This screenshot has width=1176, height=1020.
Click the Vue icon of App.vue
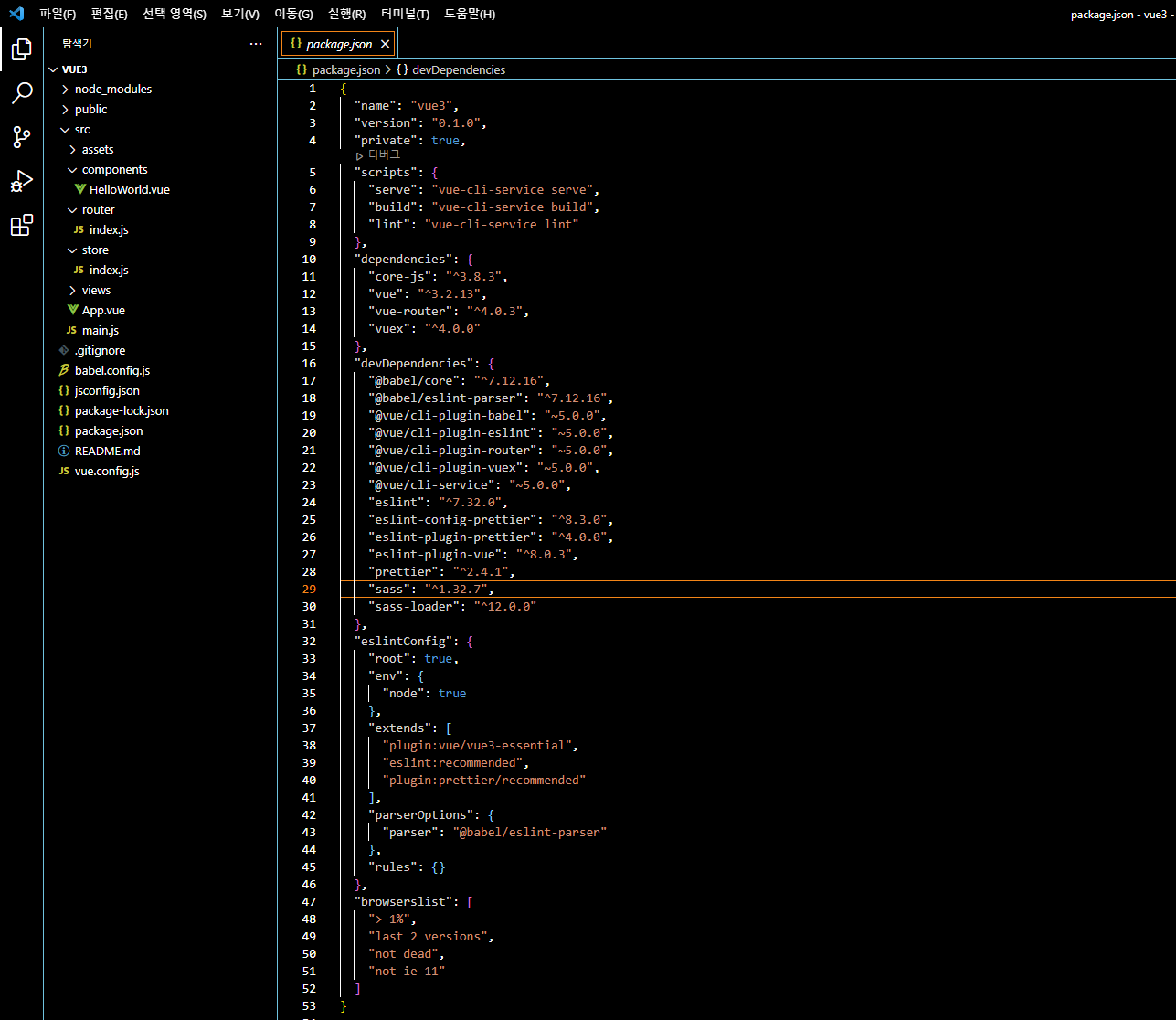tap(73, 310)
